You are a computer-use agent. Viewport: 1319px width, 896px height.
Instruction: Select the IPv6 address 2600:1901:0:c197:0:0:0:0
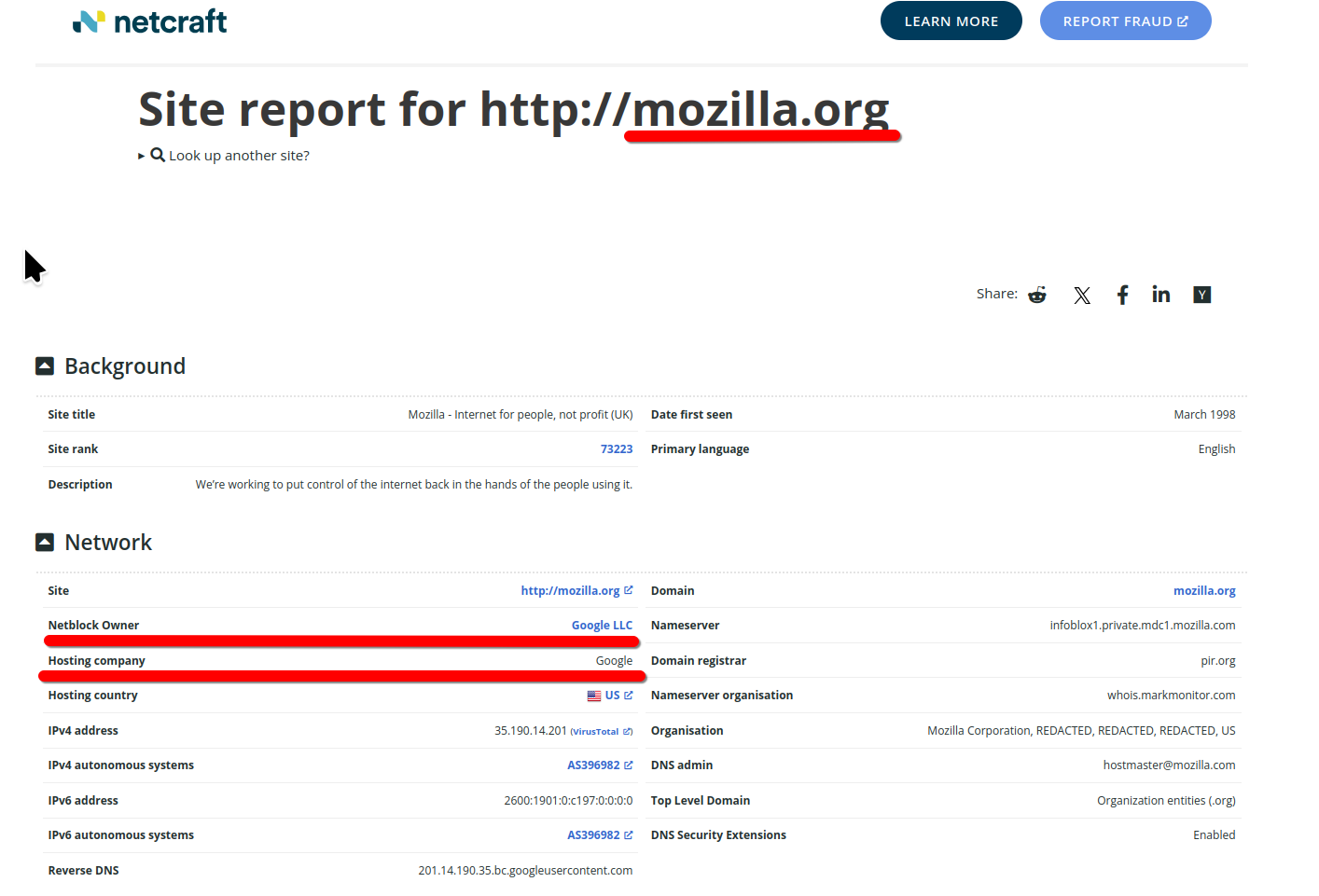pos(568,801)
